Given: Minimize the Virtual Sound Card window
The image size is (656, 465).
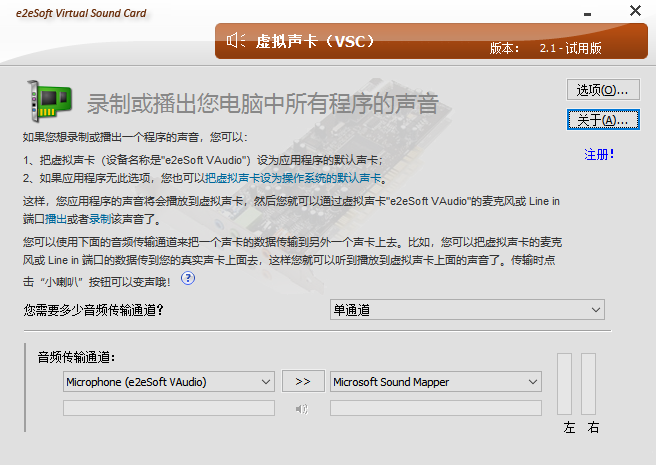Looking at the screenshot, I should coord(587,14).
